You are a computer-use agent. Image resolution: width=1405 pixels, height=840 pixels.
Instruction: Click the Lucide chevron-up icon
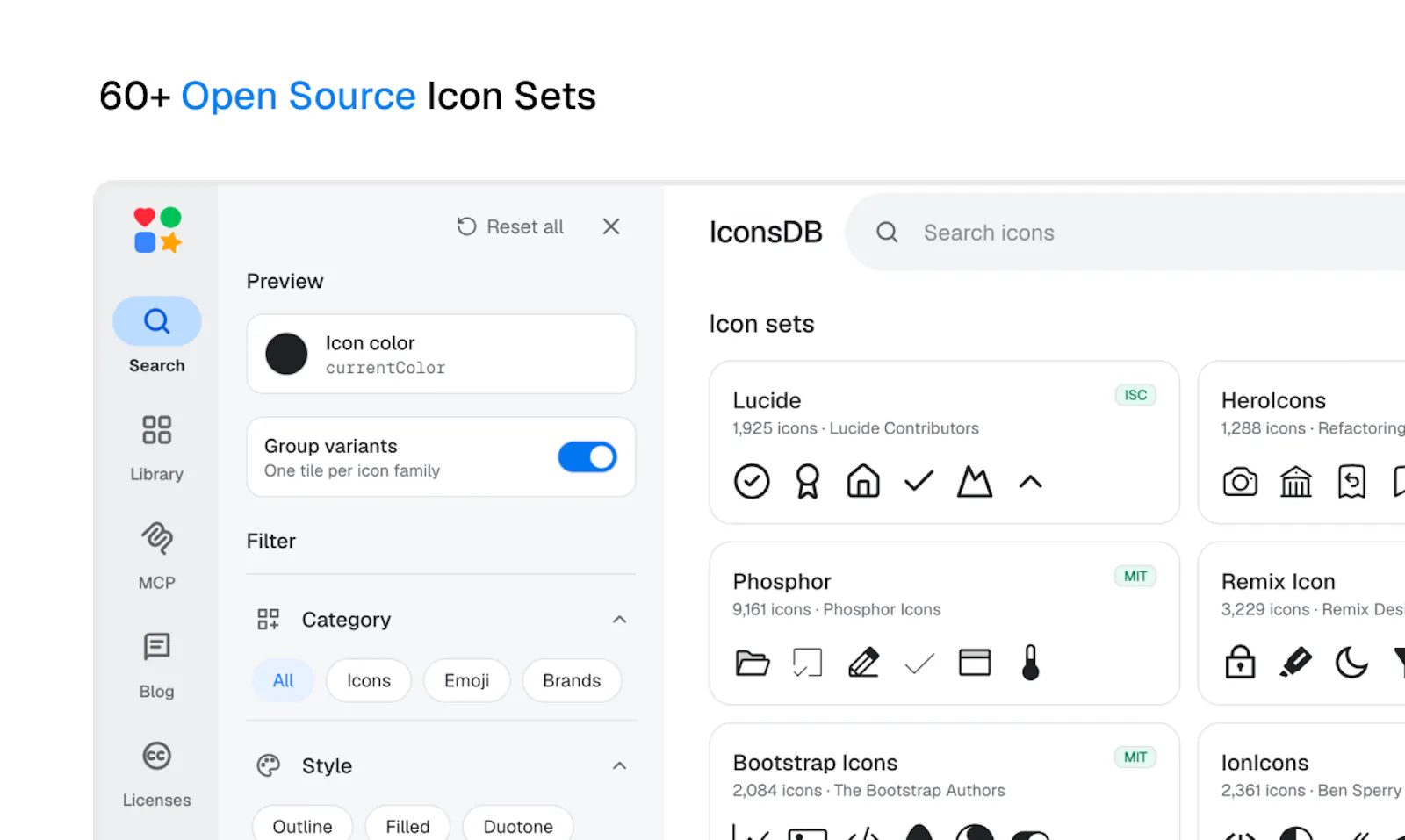pos(1031,481)
